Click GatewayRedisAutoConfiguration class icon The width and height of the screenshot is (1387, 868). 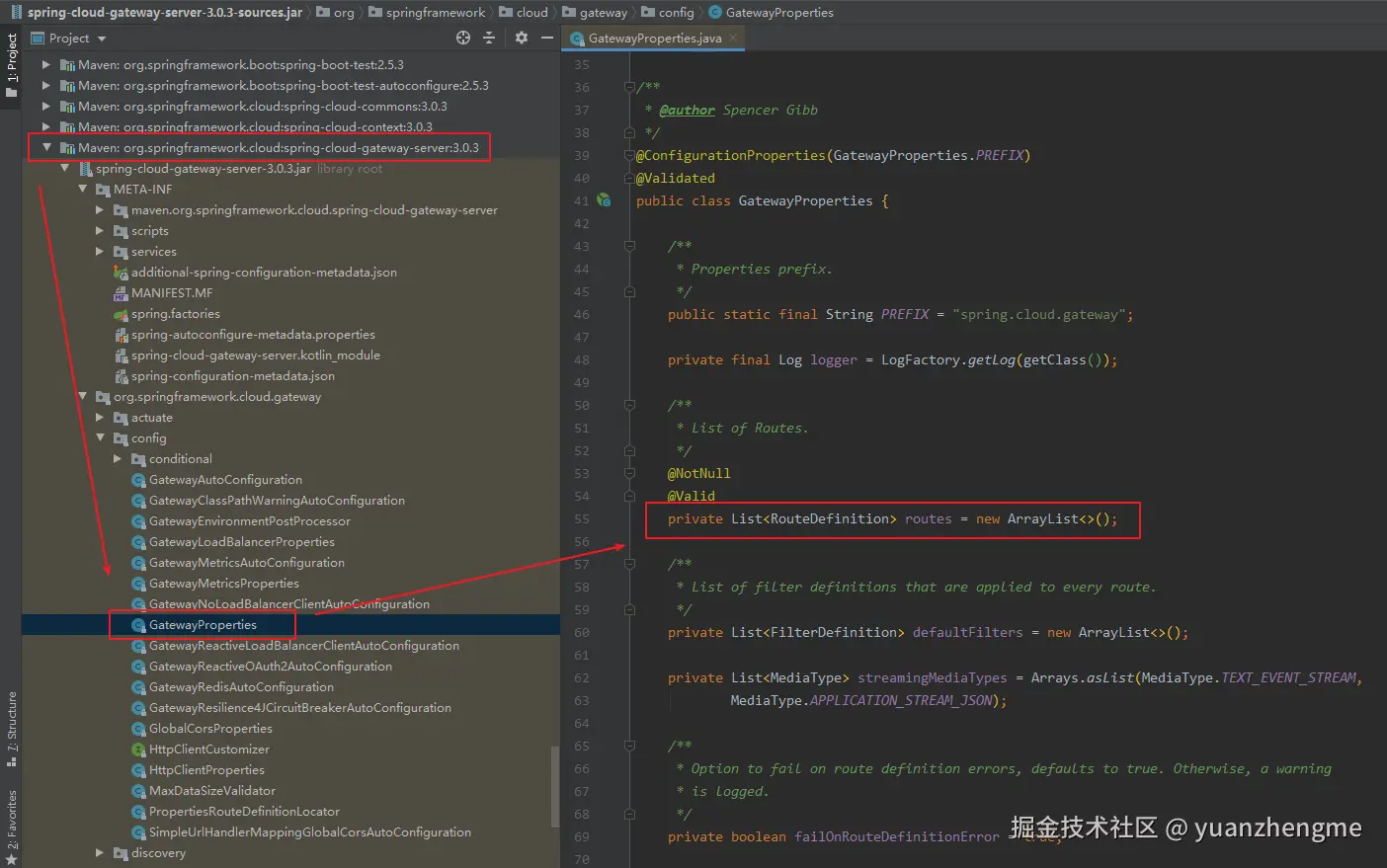click(138, 687)
